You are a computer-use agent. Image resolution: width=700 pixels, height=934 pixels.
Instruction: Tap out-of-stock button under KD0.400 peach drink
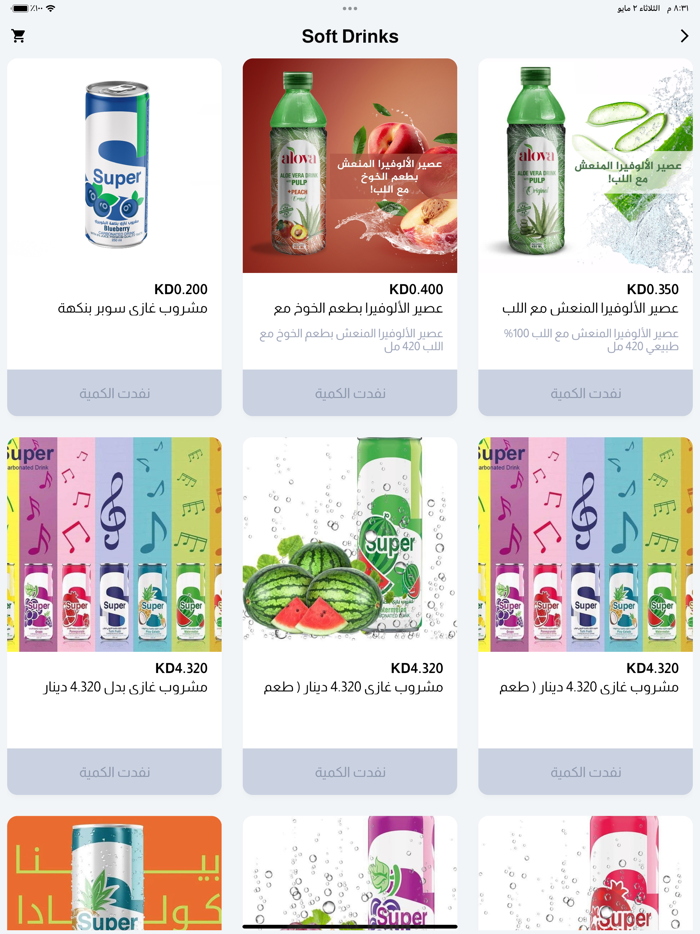coord(350,393)
